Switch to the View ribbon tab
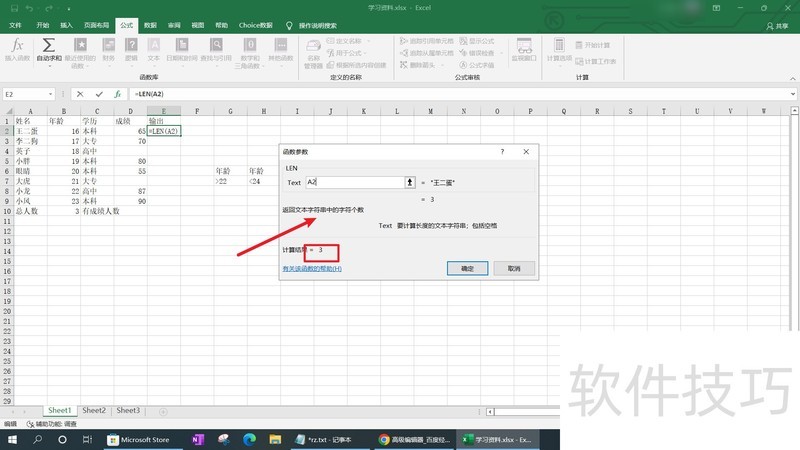The image size is (800, 450). [x=197, y=25]
